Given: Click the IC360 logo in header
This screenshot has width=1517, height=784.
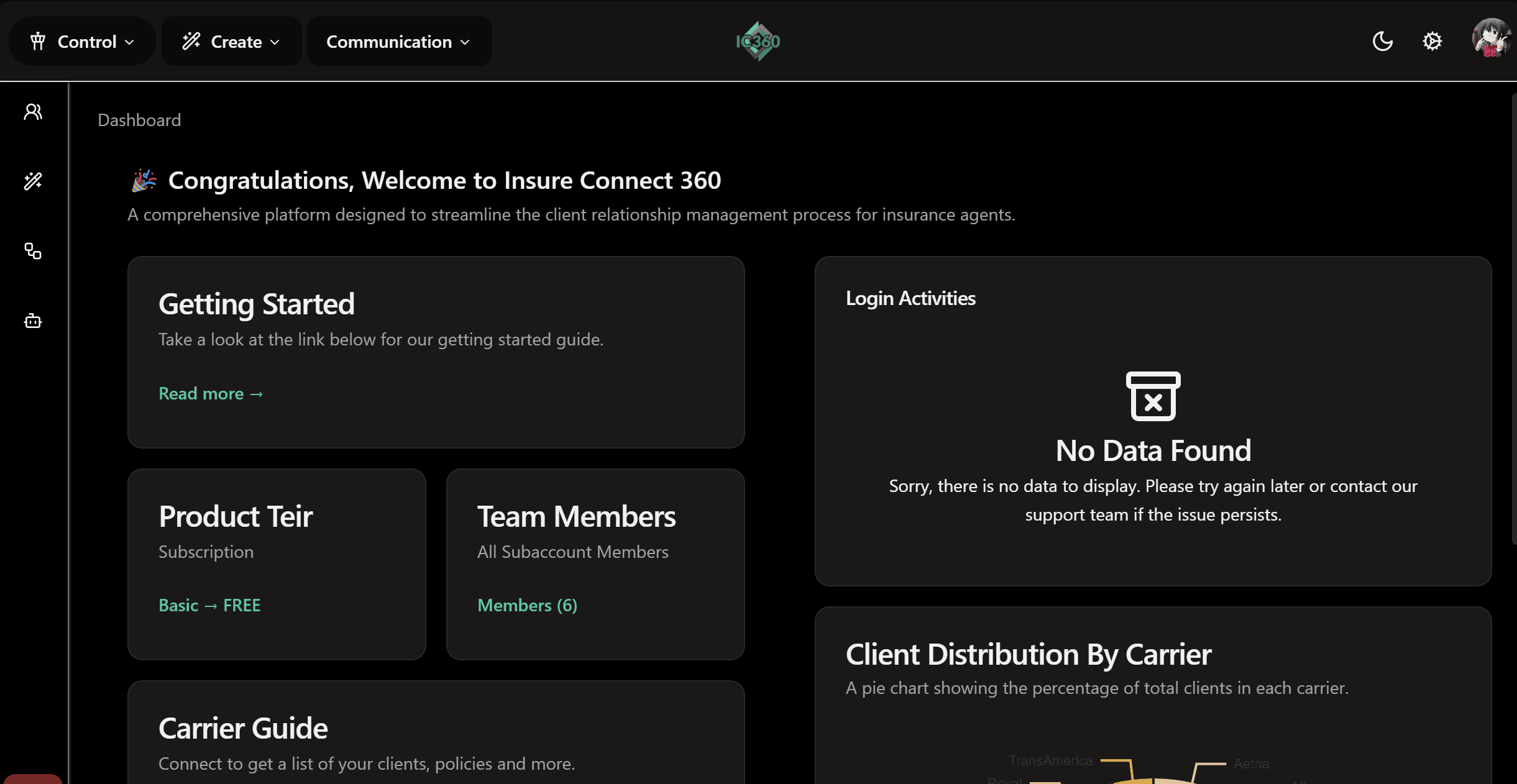Looking at the screenshot, I should point(758,42).
